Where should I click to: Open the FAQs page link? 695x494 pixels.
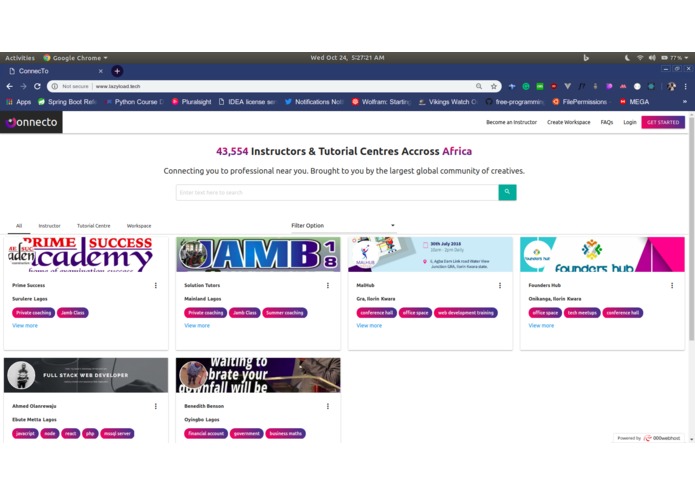coord(607,122)
